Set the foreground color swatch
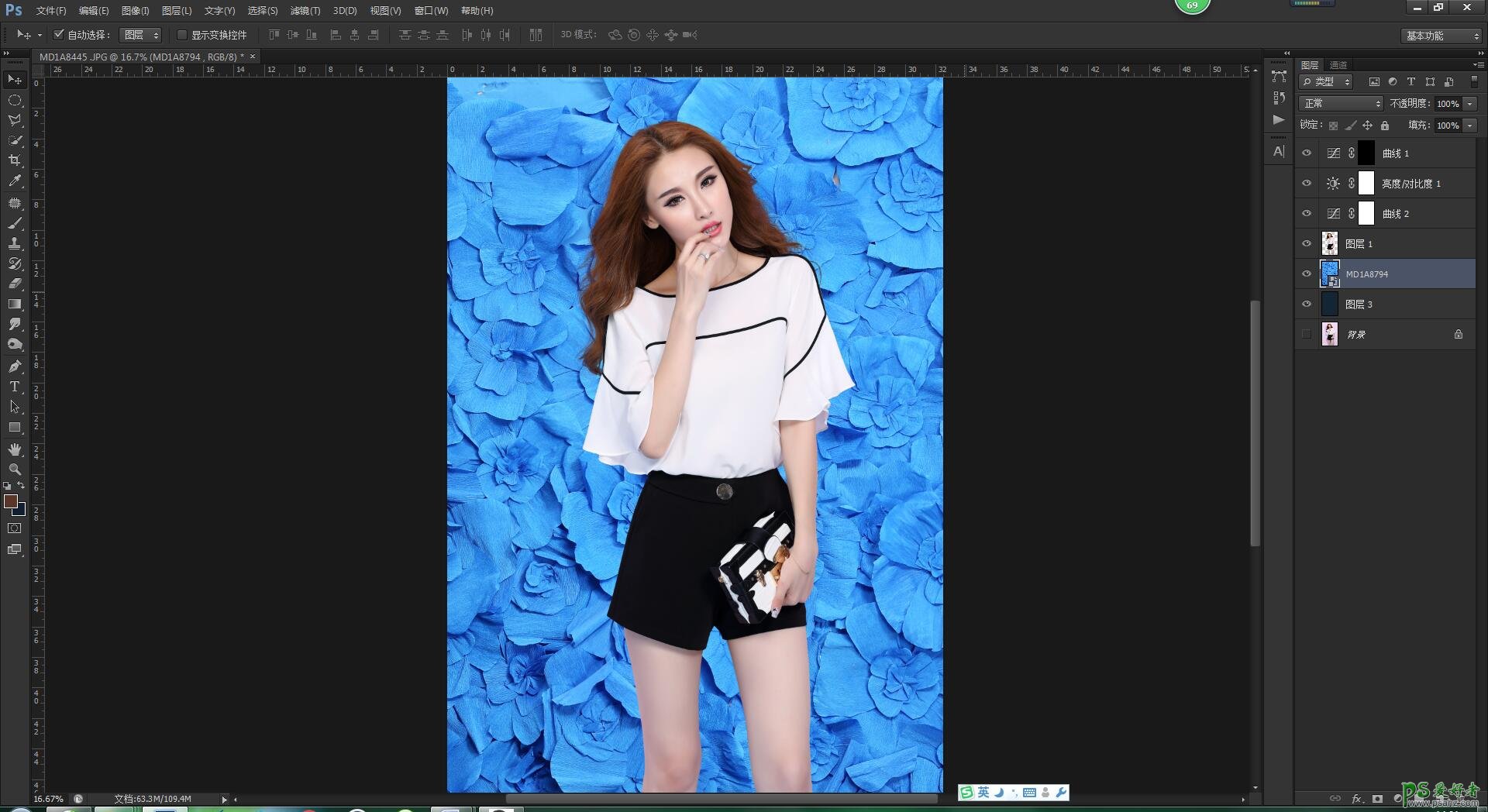 (x=10, y=501)
